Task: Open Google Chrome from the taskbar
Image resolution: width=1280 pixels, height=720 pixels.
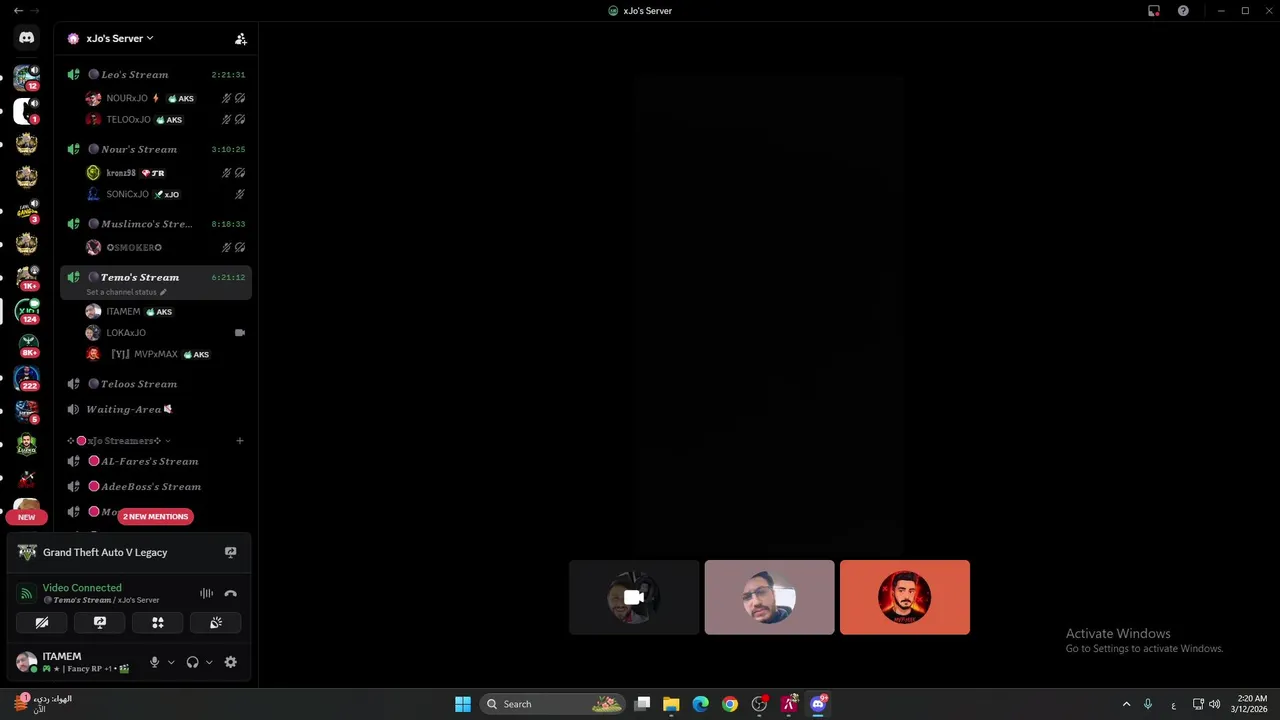Action: [x=730, y=704]
